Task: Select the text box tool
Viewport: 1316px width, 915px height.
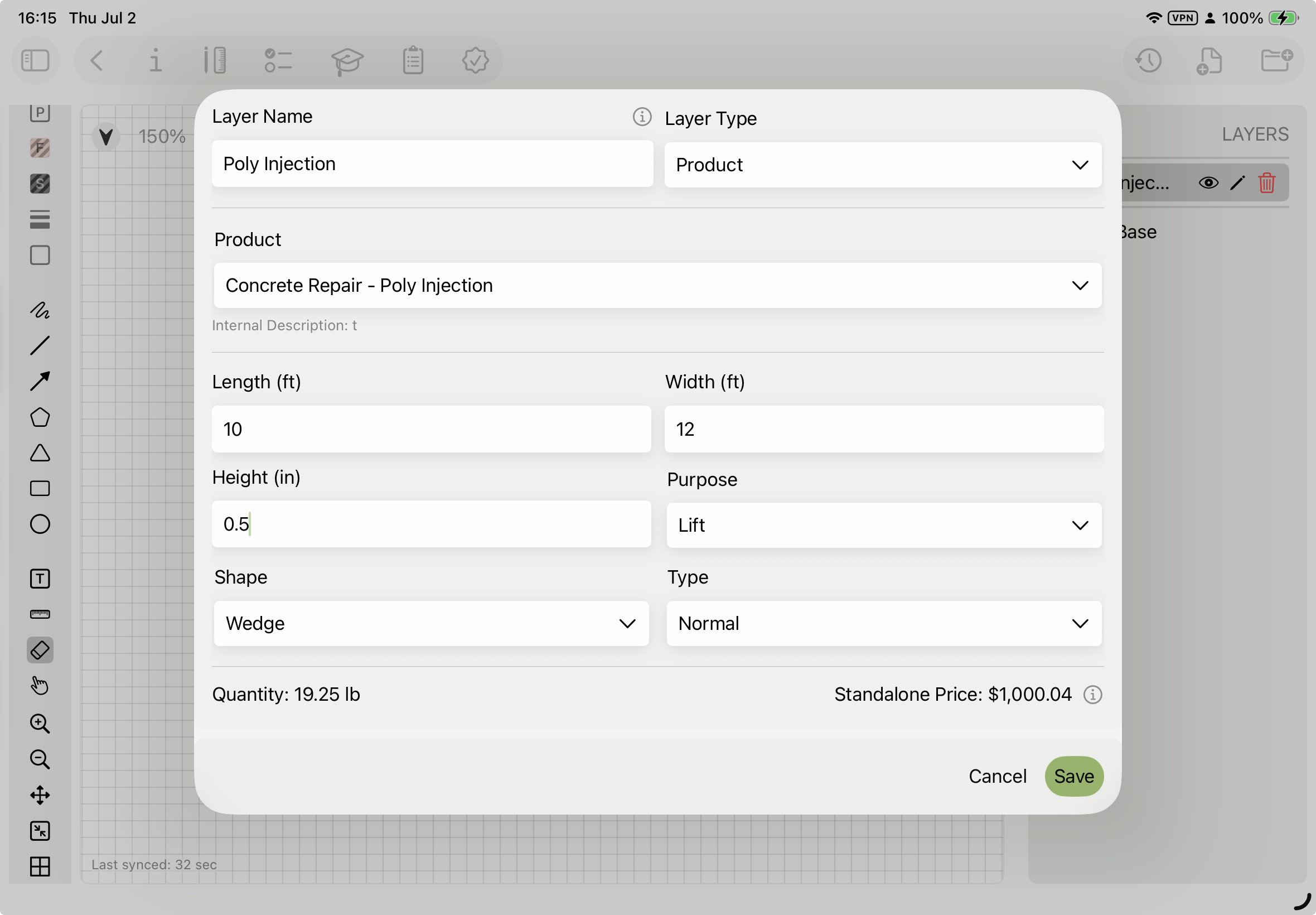Action: 40,579
